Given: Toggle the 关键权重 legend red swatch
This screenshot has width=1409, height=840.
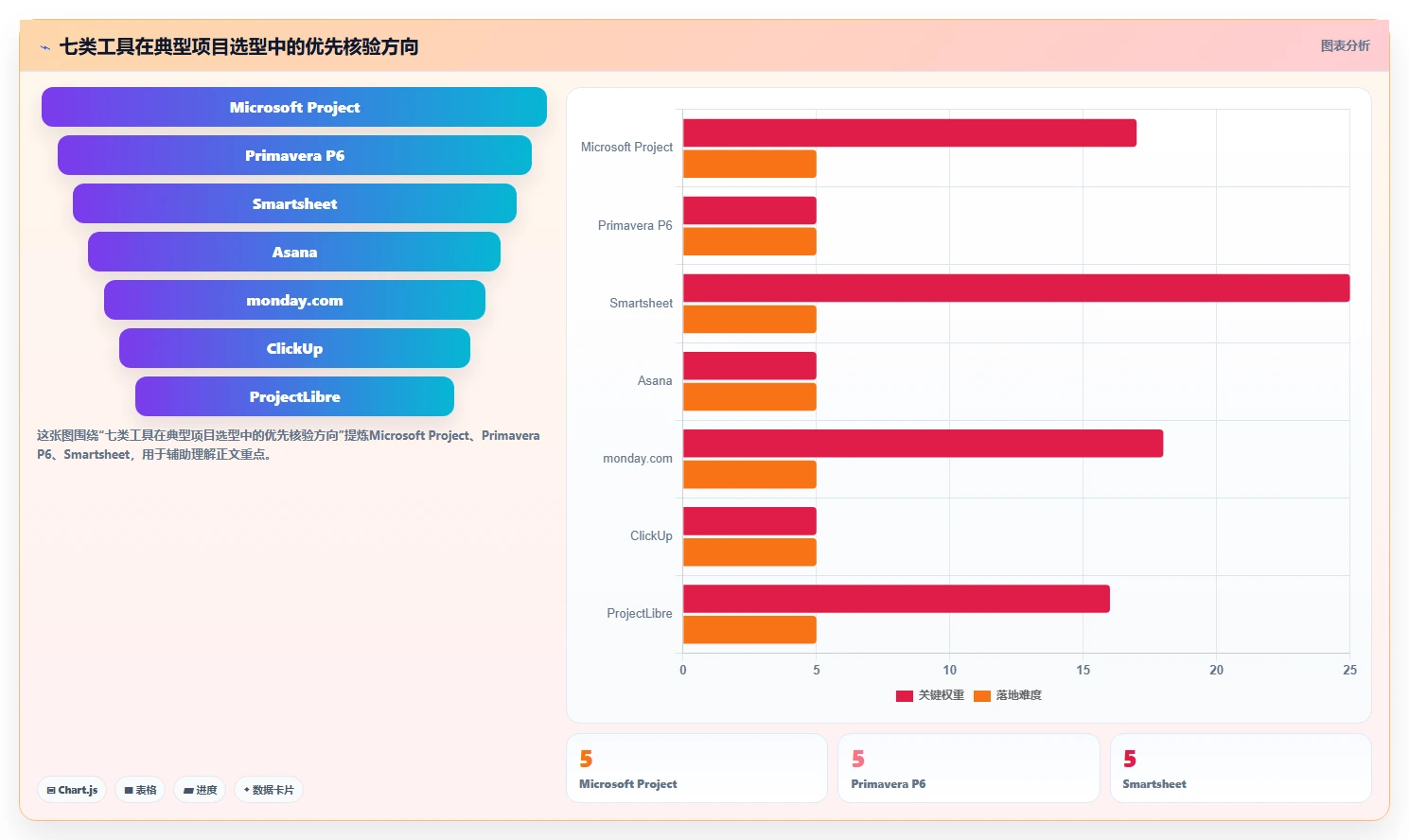Looking at the screenshot, I should (x=905, y=695).
